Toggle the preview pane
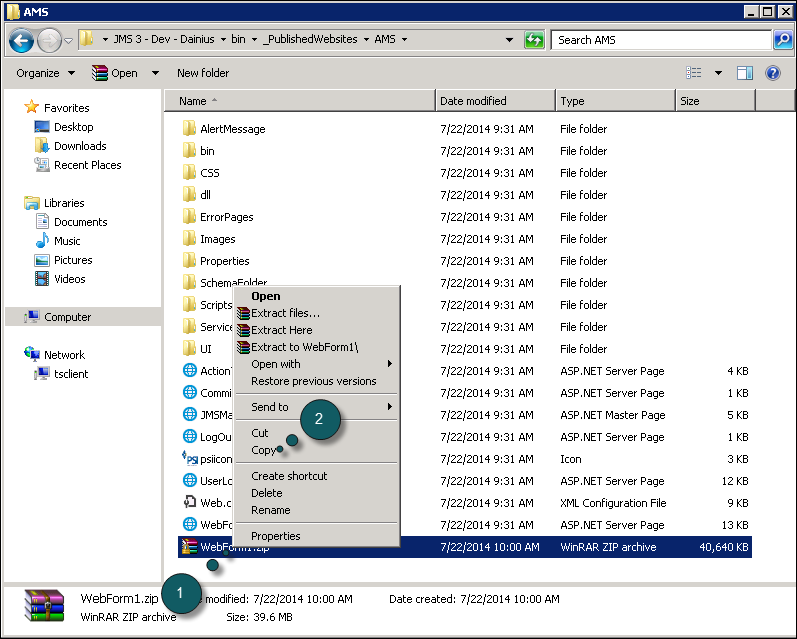This screenshot has height=639, width=797. point(745,73)
